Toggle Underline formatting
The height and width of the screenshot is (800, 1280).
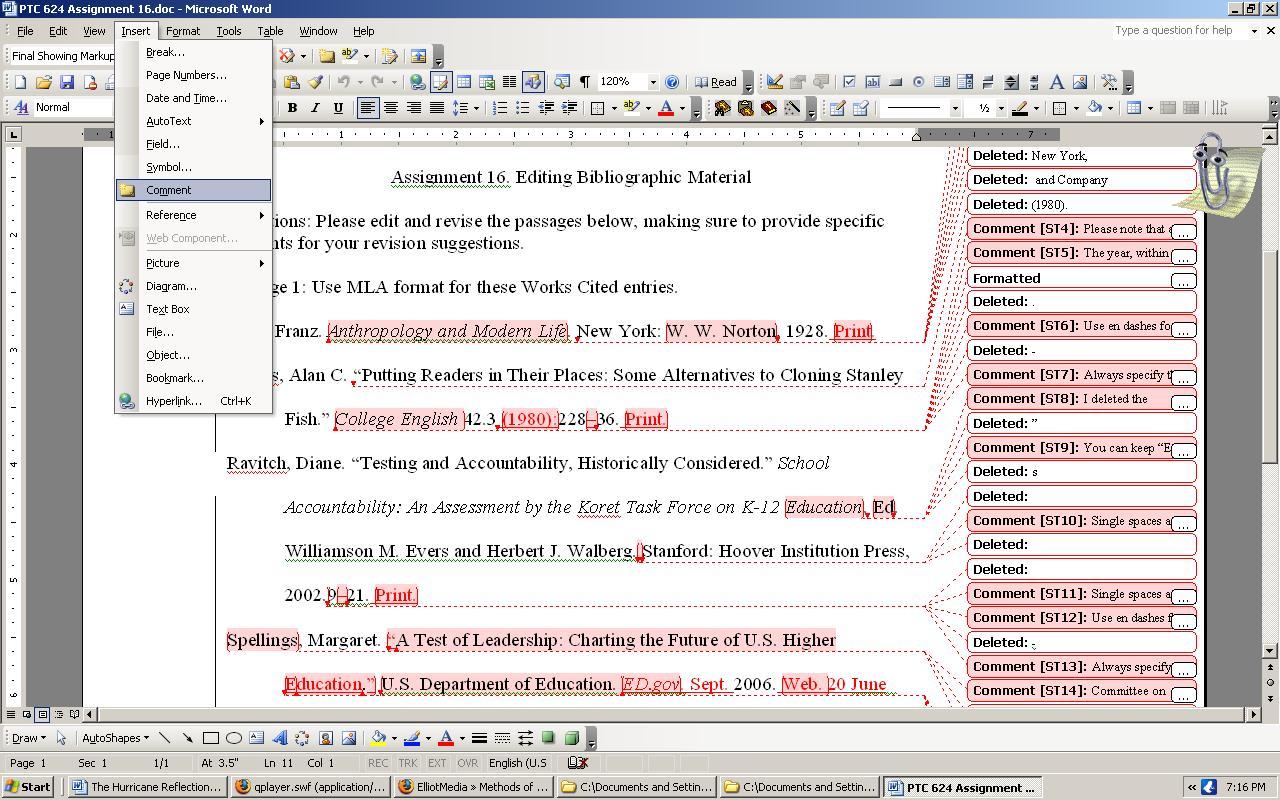click(x=338, y=108)
